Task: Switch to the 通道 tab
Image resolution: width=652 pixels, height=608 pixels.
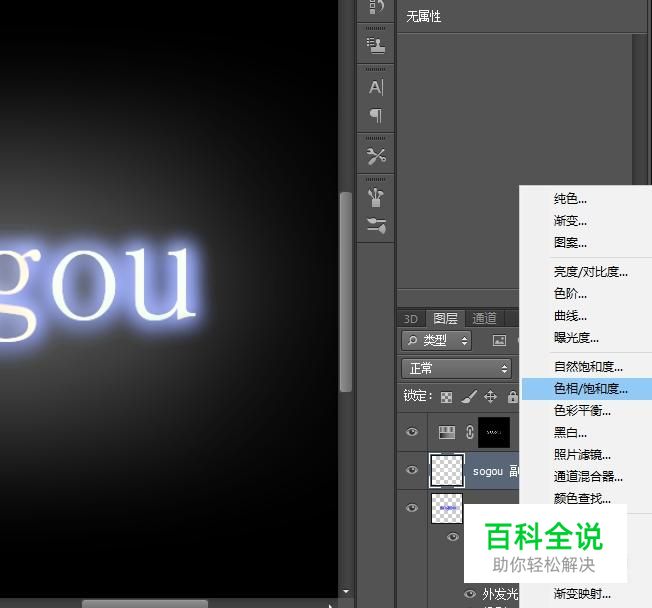Action: [484, 319]
